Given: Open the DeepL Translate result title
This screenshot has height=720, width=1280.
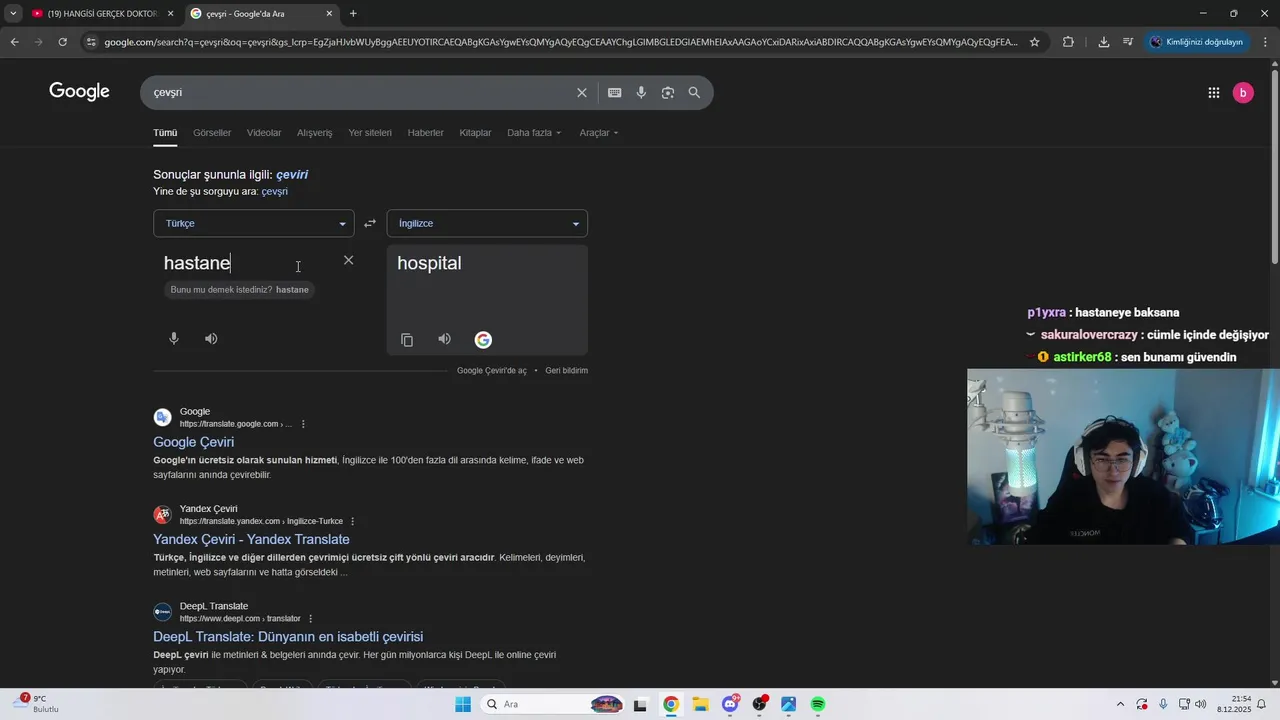Looking at the screenshot, I should (x=288, y=636).
